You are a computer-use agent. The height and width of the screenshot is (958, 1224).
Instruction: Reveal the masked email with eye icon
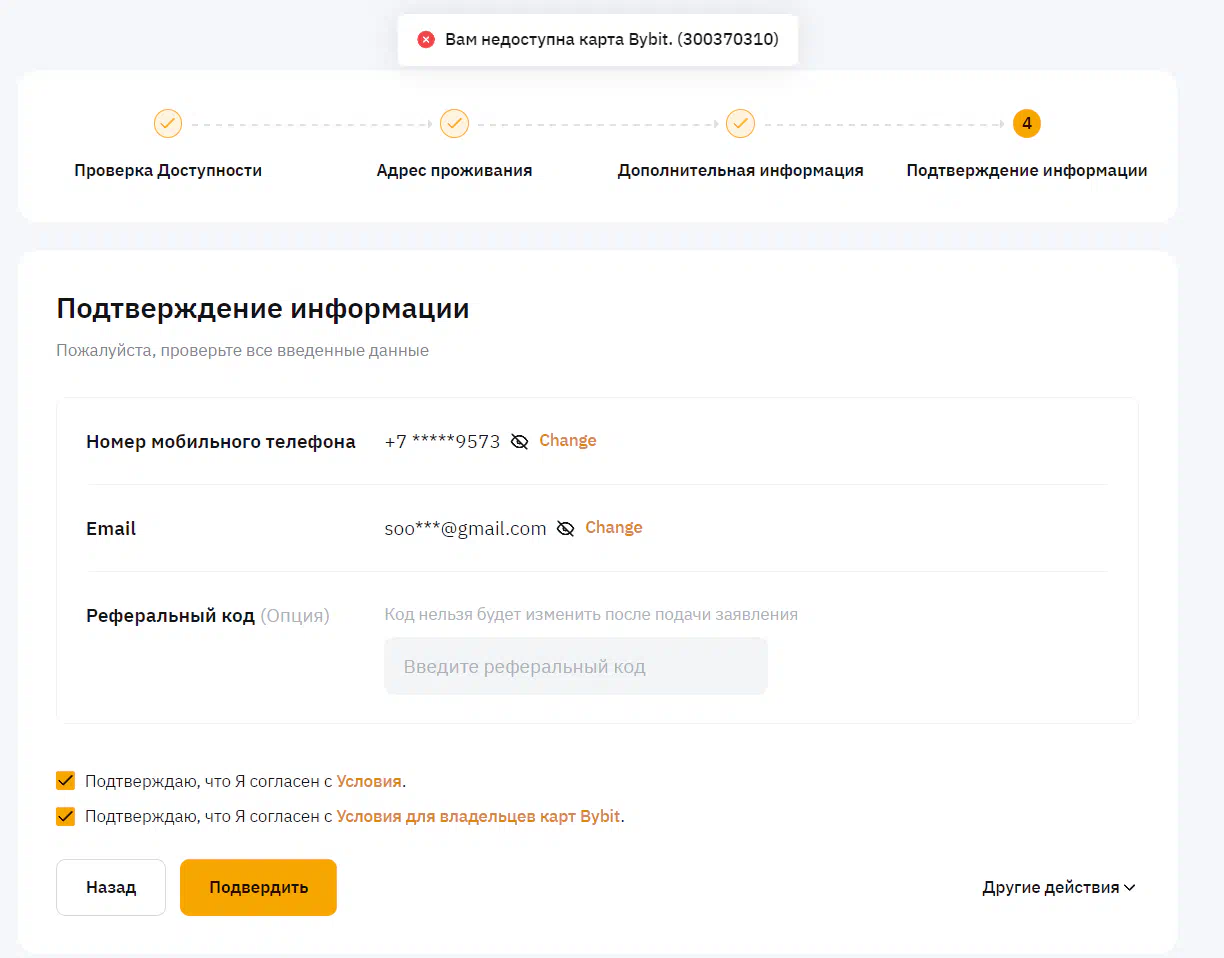pyautogui.click(x=565, y=528)
